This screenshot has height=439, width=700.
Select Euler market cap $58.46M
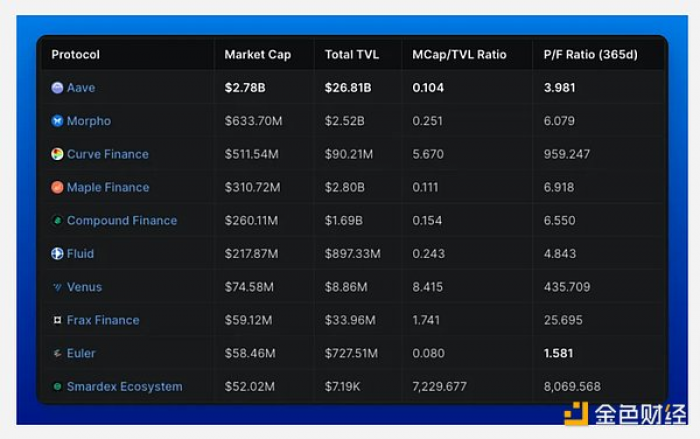point(250,353)
